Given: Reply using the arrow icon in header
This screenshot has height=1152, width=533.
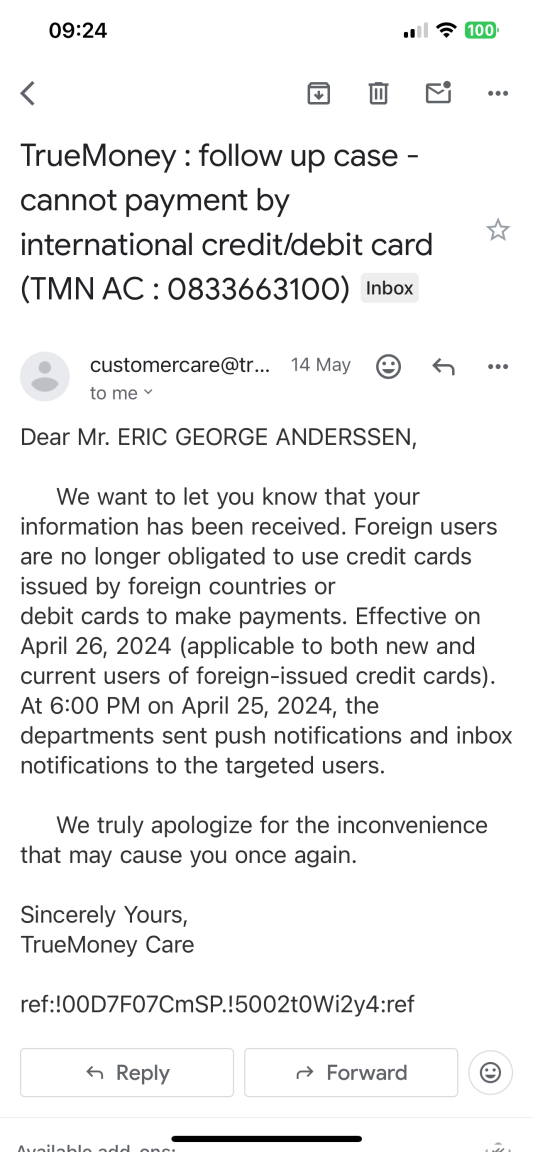Looking at the screenshot, I should pyautogui.click(x=443, y=366).
